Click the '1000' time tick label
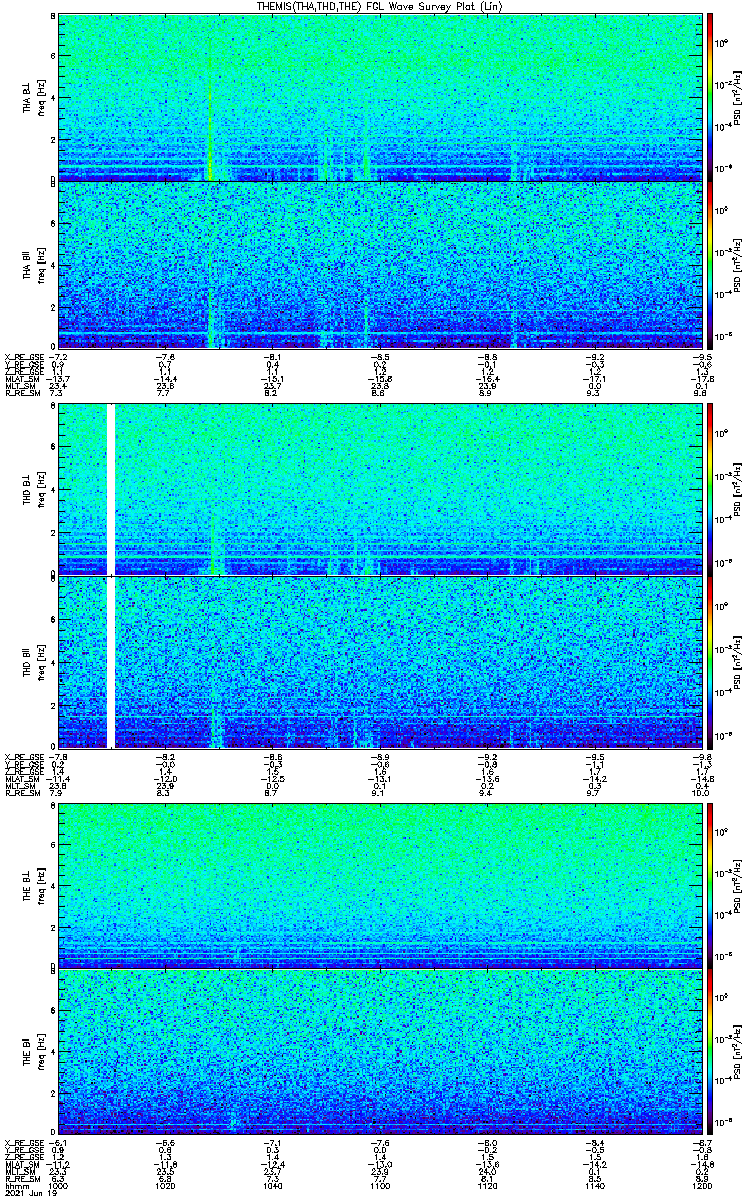Image resolution: width=750 pixels, height=1200 pixels. coord(58,1187)
